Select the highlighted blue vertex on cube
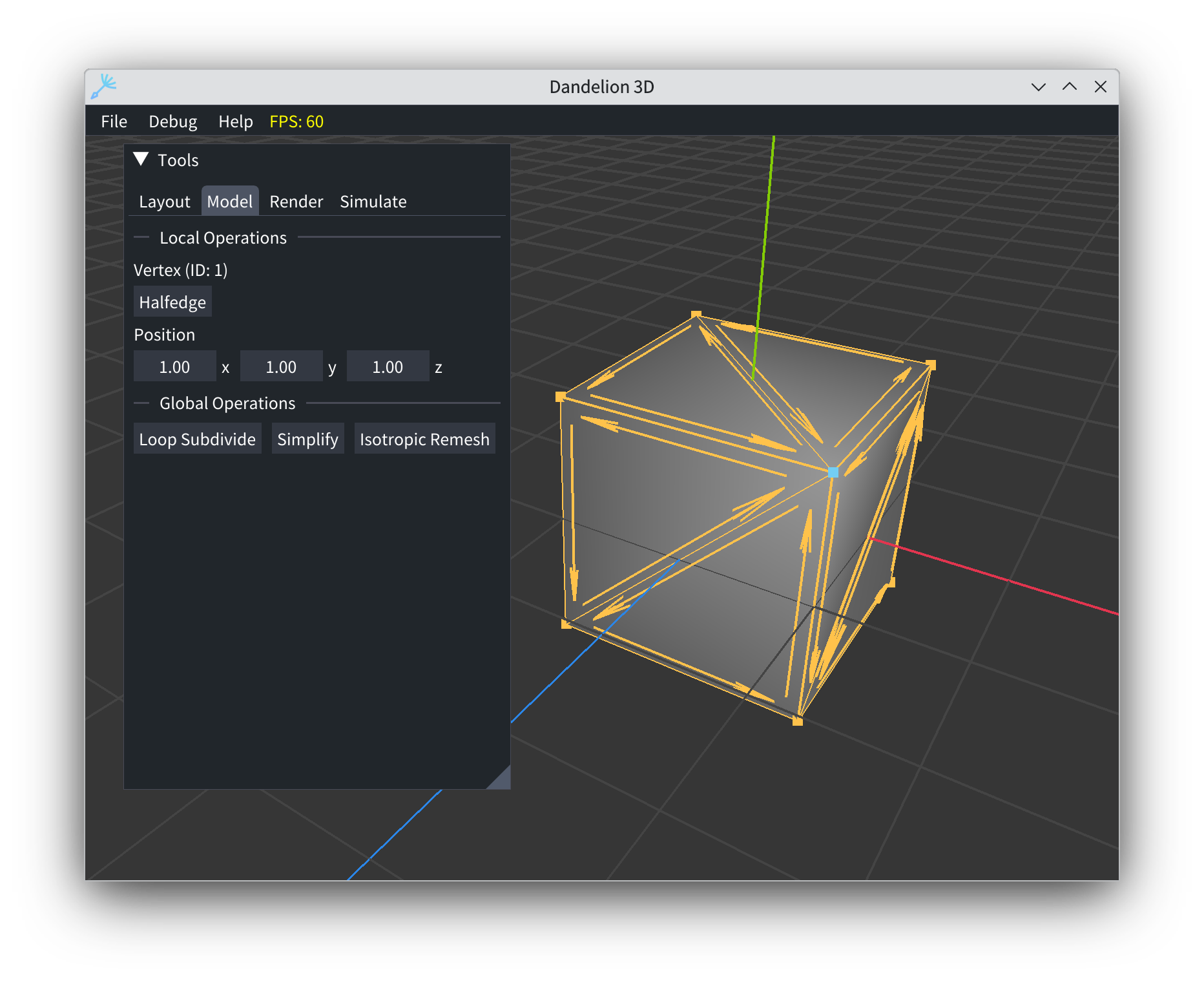 (x=833, y=472)
